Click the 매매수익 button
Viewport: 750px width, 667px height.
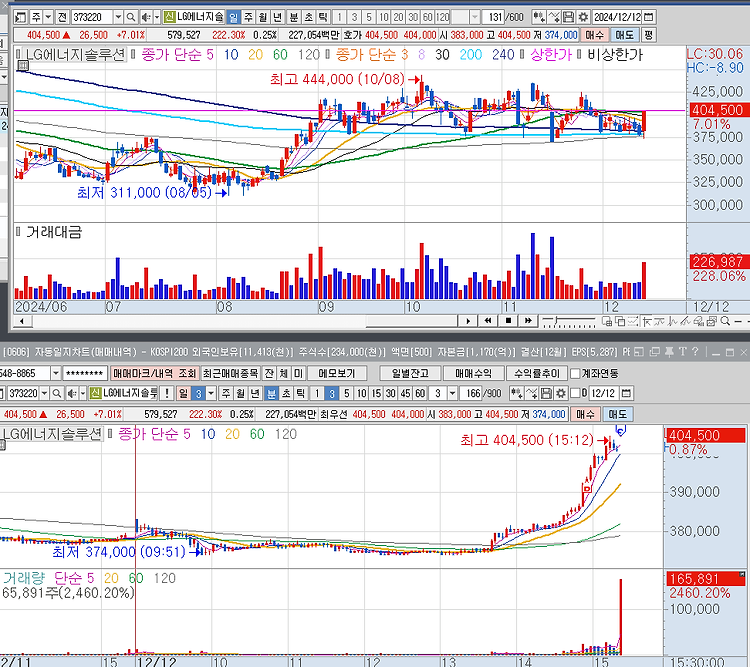point(474,373)
